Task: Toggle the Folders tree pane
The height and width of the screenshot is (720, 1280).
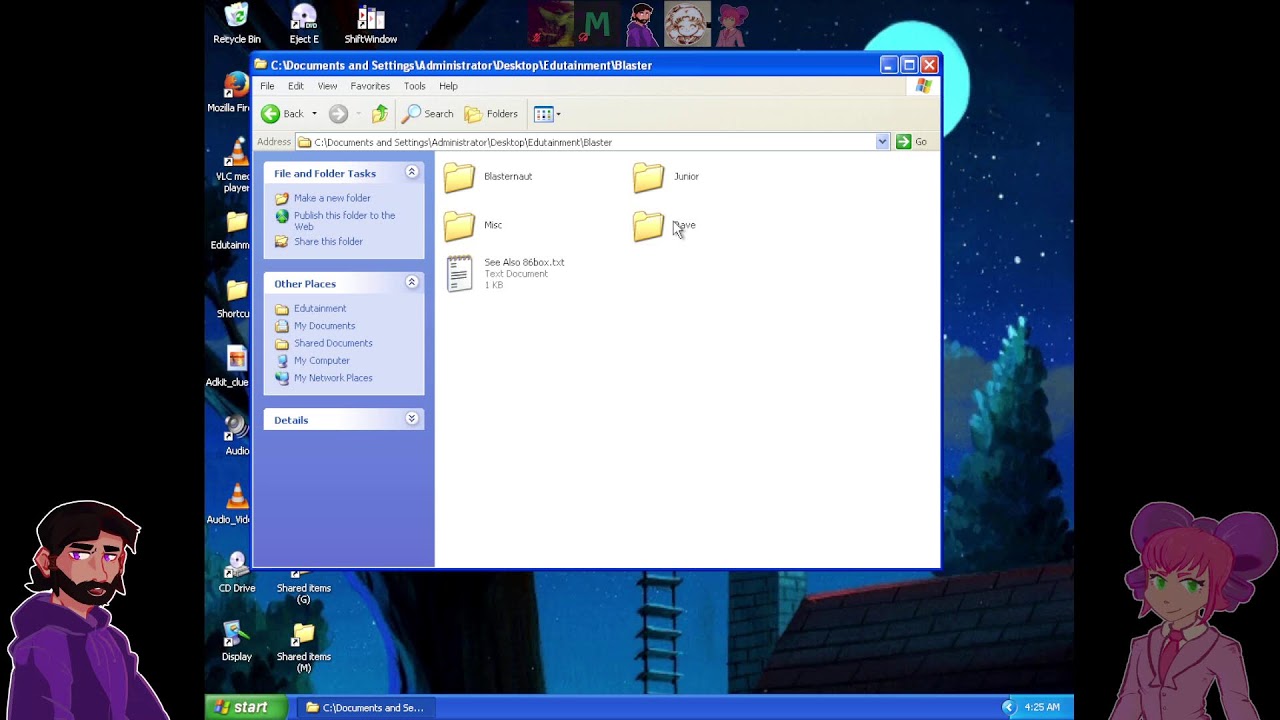Action: click(x=491, y=114)
